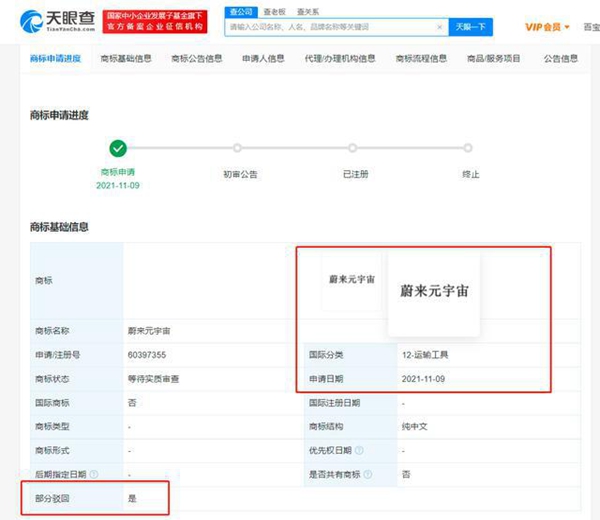The width and height of the screenshot is (600, 520).
Task: Switch to the 查公司 search tab
Action: pyautogui.click(x=241, y=12)
